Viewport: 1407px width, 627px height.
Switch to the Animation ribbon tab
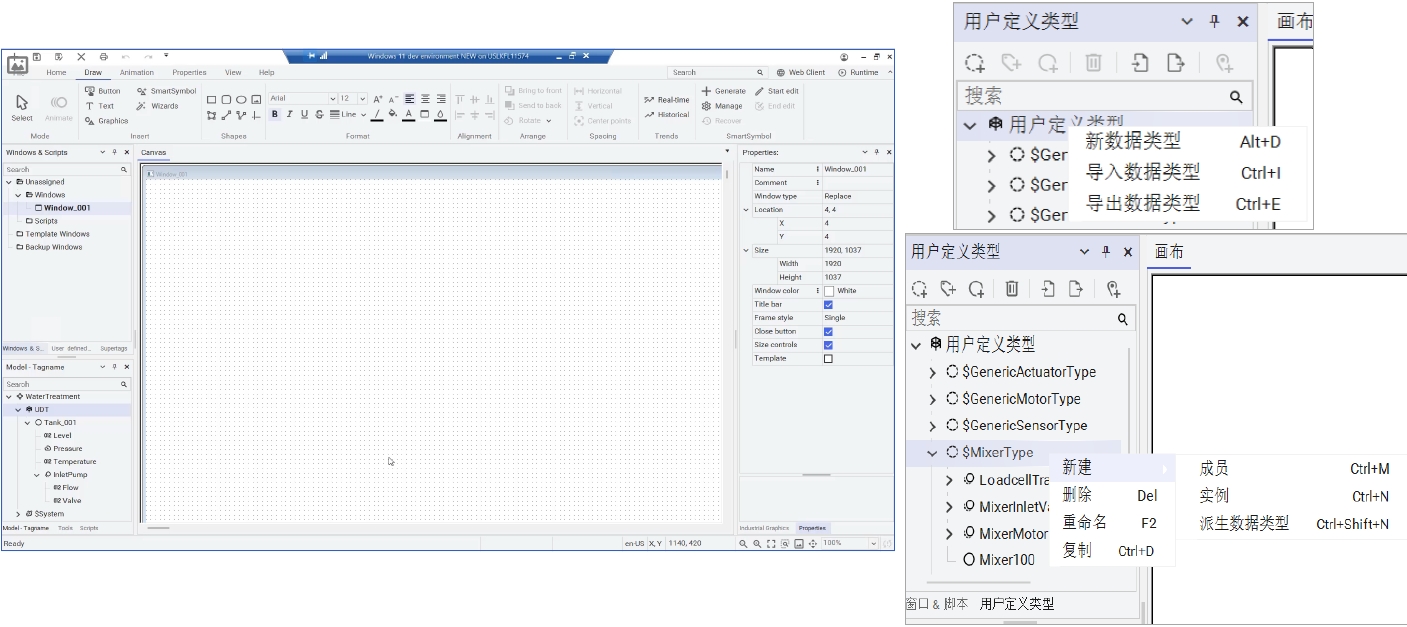tap(137, 72)
